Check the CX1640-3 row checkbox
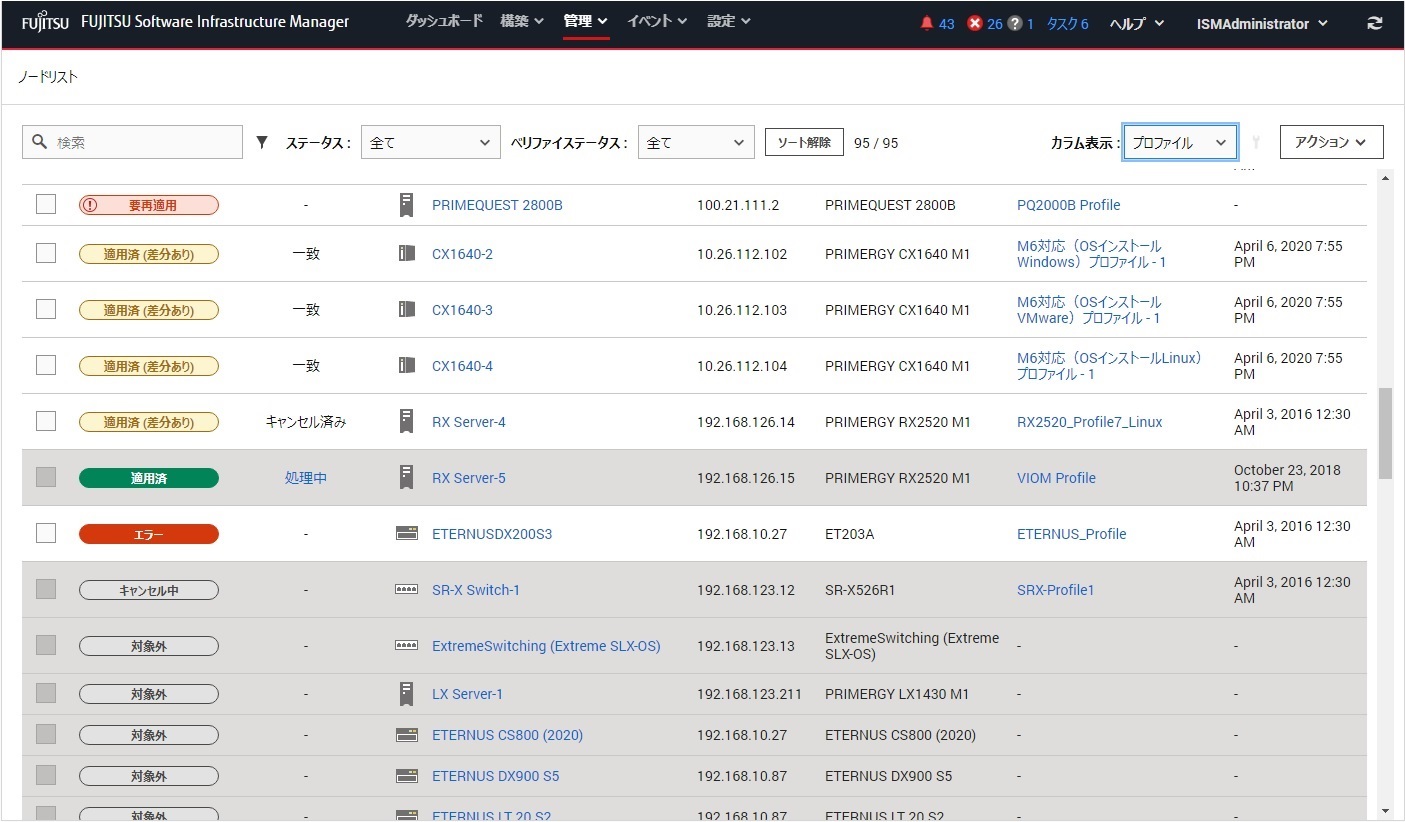Image resolution: width=1405 pixels, height=822 pixels. tap(46, 309)
